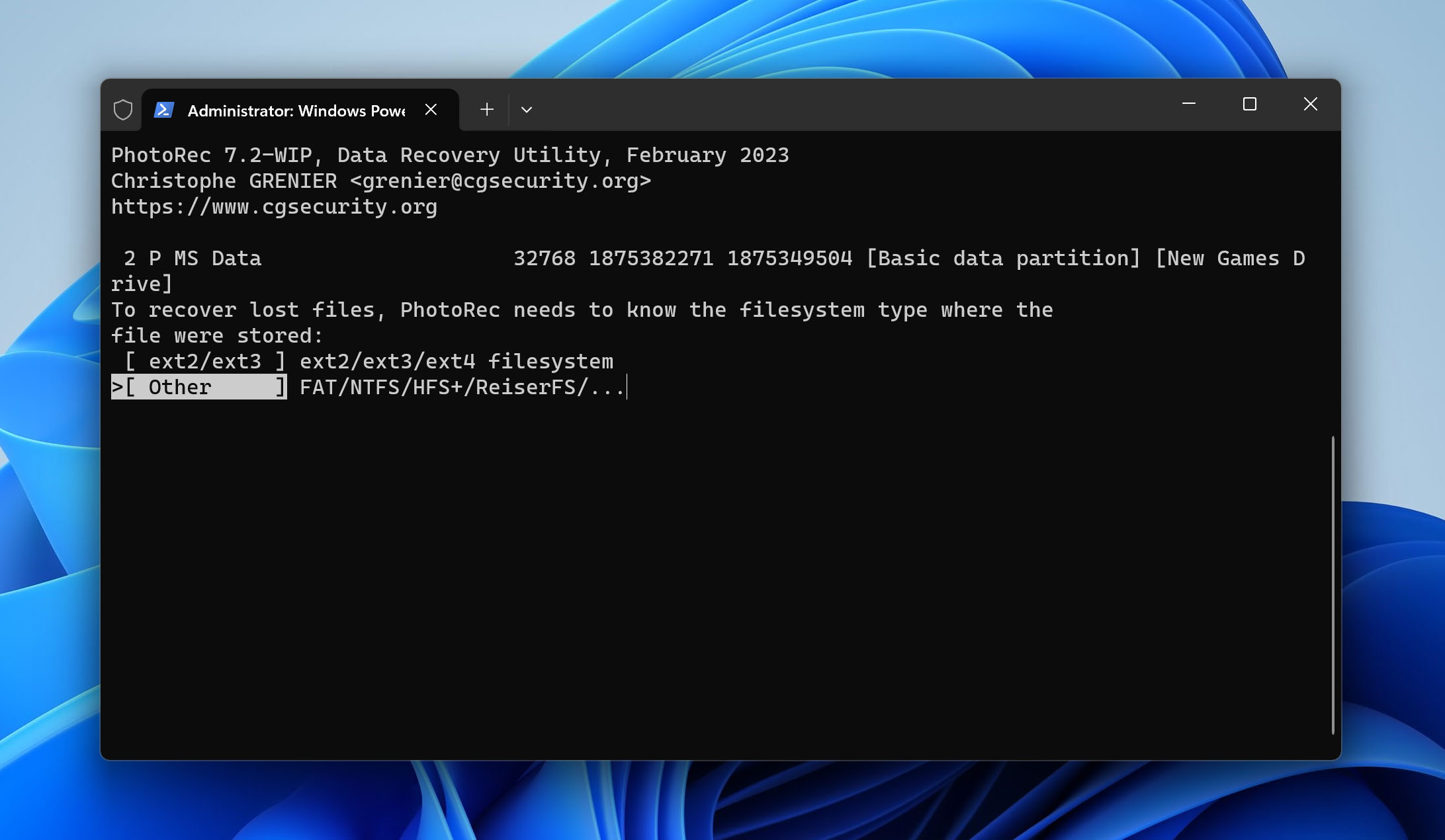
Task: Close the terminal window
Action: [x=1311, y=104]
